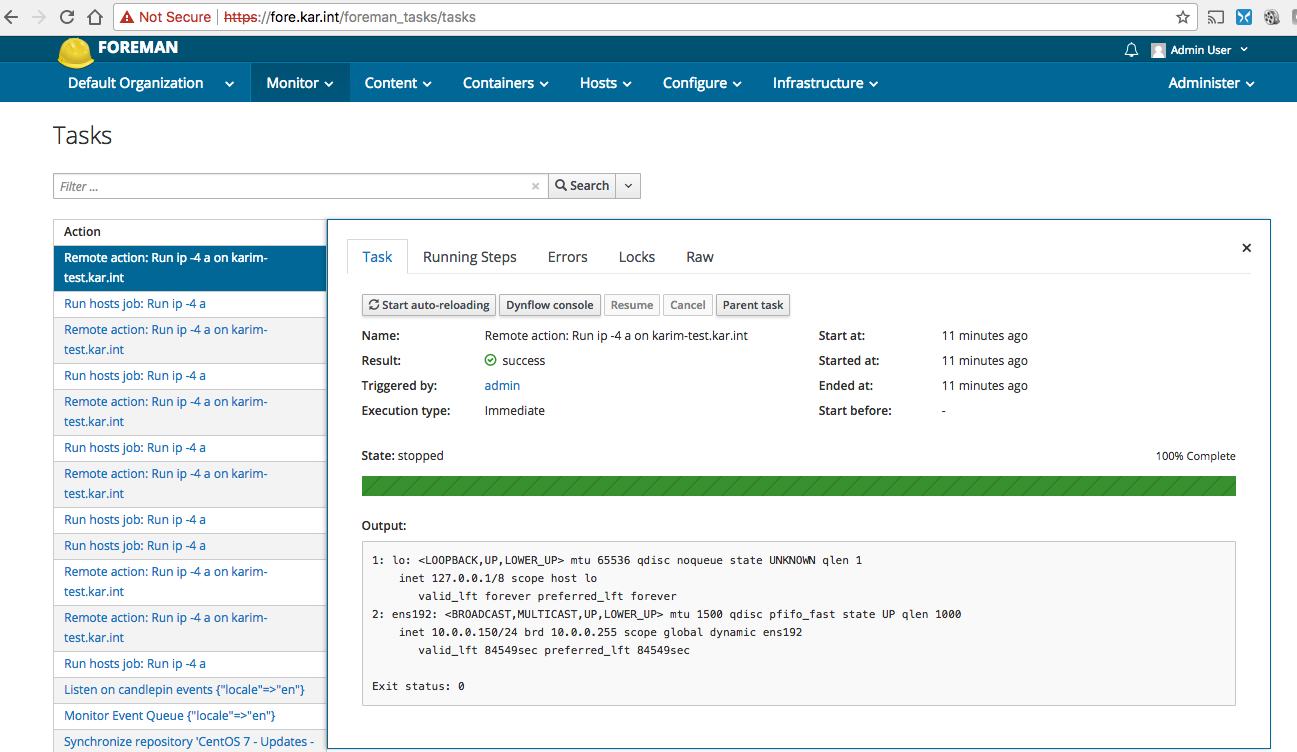Reload the page with the refresh icon
1297x752 pixels.
67,17
